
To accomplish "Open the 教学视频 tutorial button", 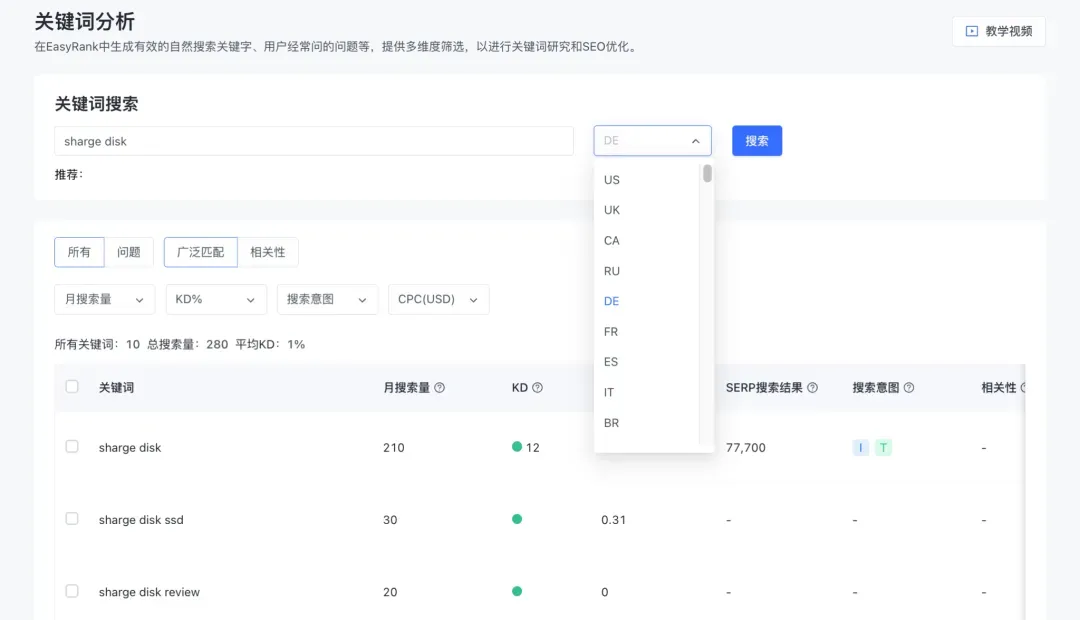I will (998, 31).
